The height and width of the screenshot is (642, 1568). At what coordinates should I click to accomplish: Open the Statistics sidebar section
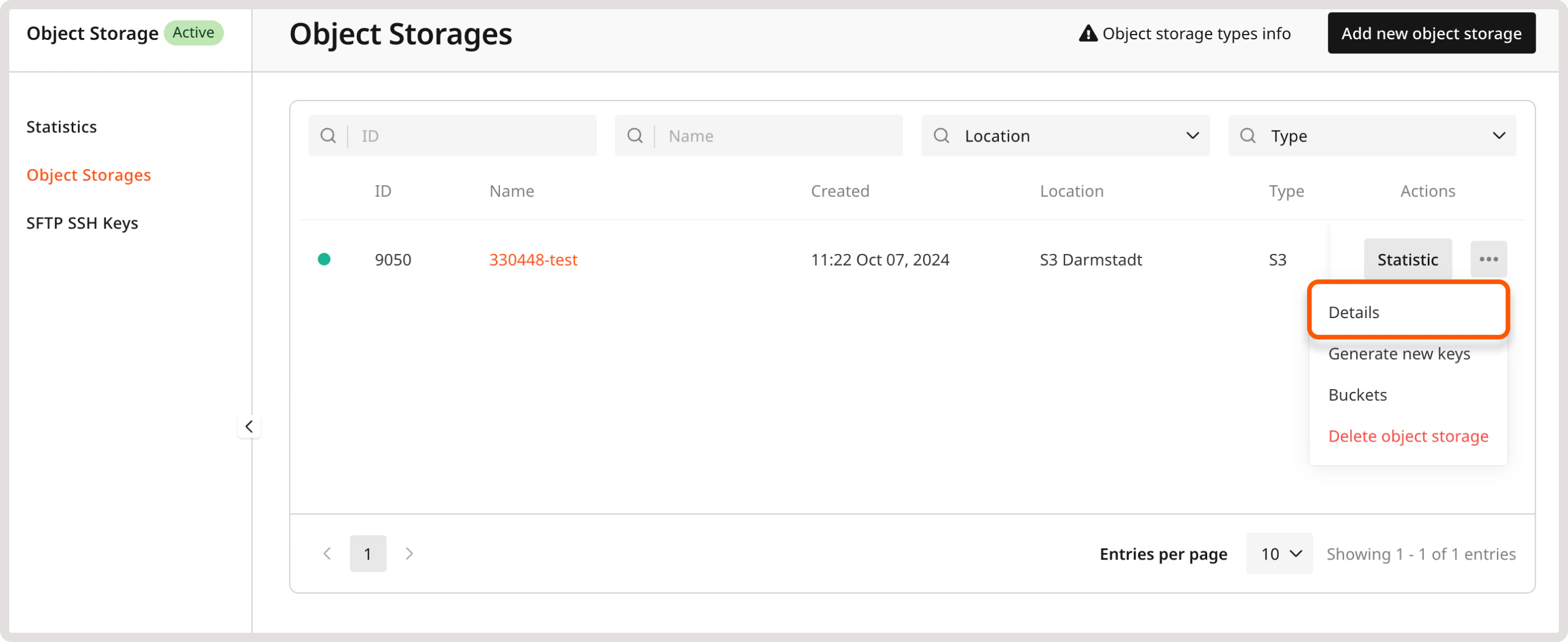click(x=61, y=126)
